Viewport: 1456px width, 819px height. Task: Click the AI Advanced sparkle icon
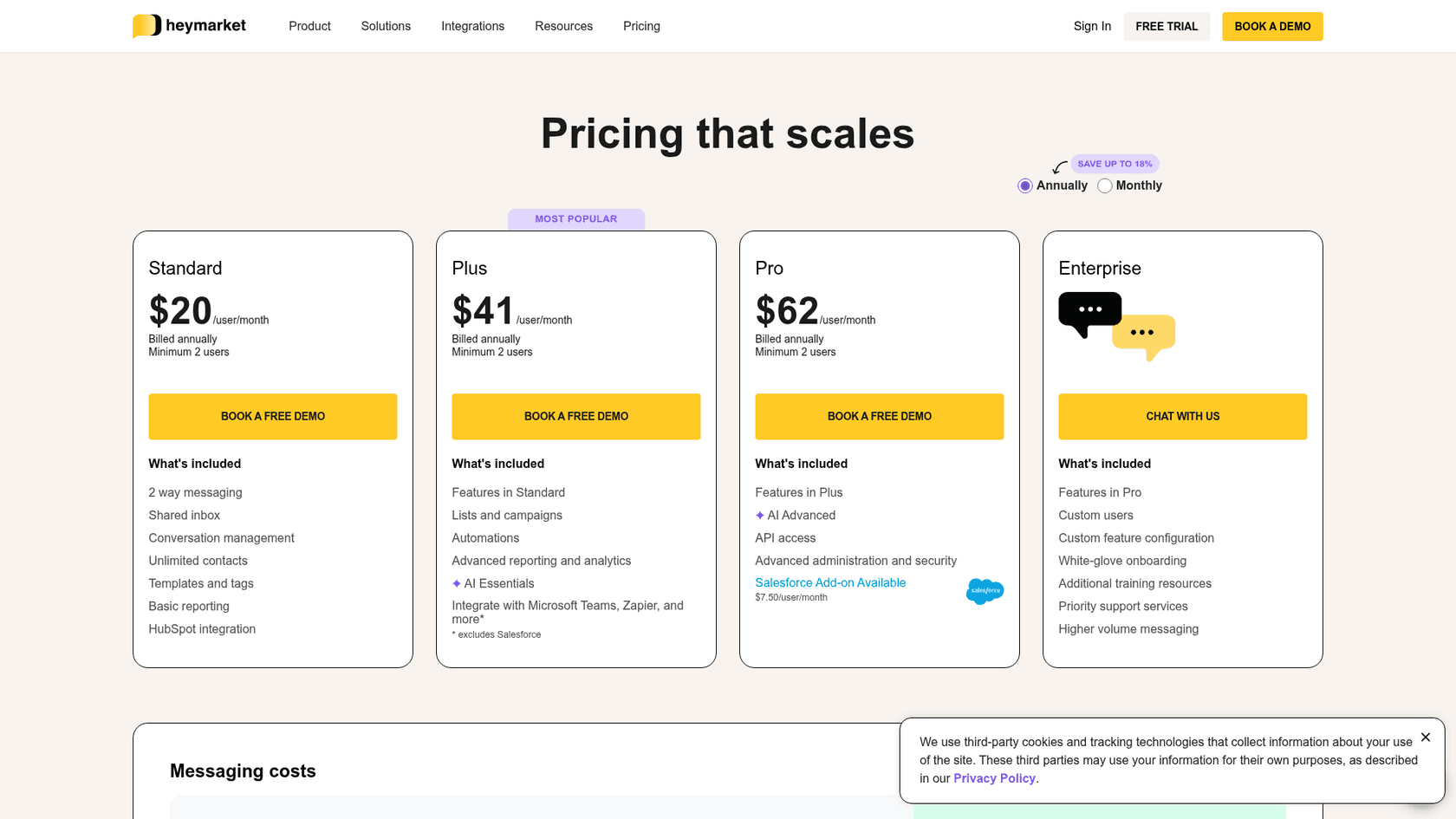760,515
